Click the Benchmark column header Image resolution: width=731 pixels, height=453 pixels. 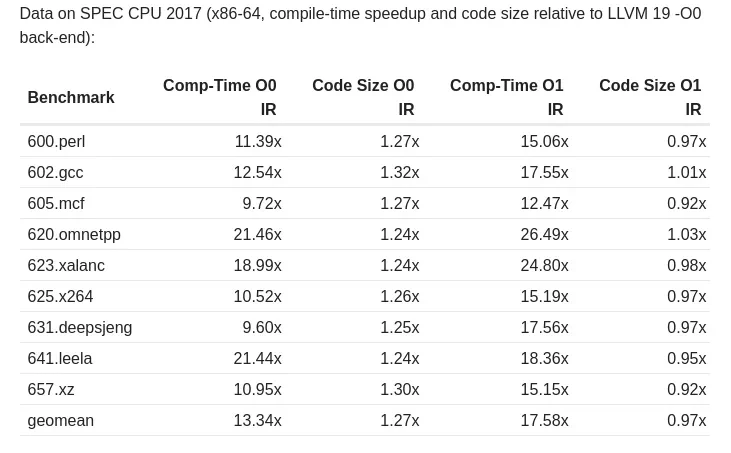pos(71,98)
